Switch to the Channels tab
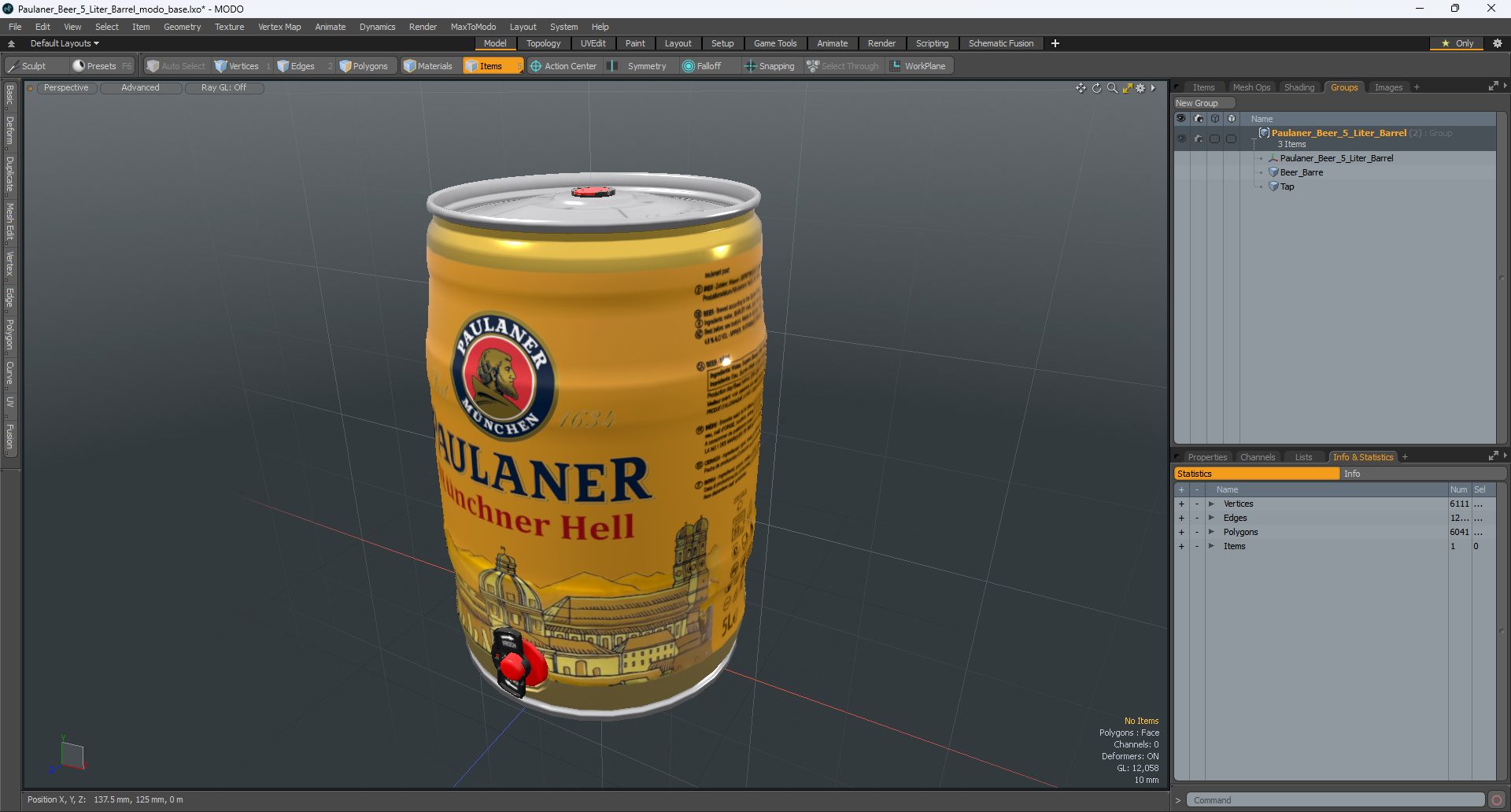Screen dimensions: 1511x812 1258,457
